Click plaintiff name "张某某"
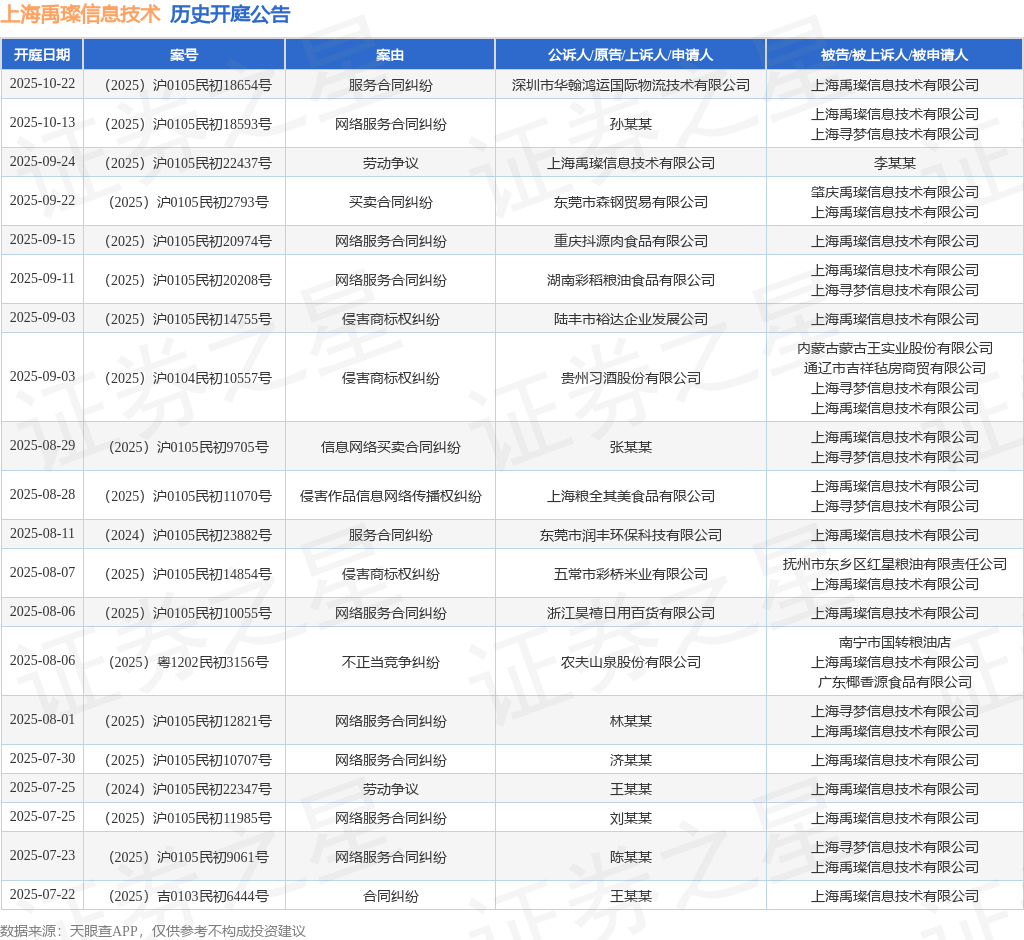The height and width of the screenshot is (940, 1024). [x=631, y=447]
